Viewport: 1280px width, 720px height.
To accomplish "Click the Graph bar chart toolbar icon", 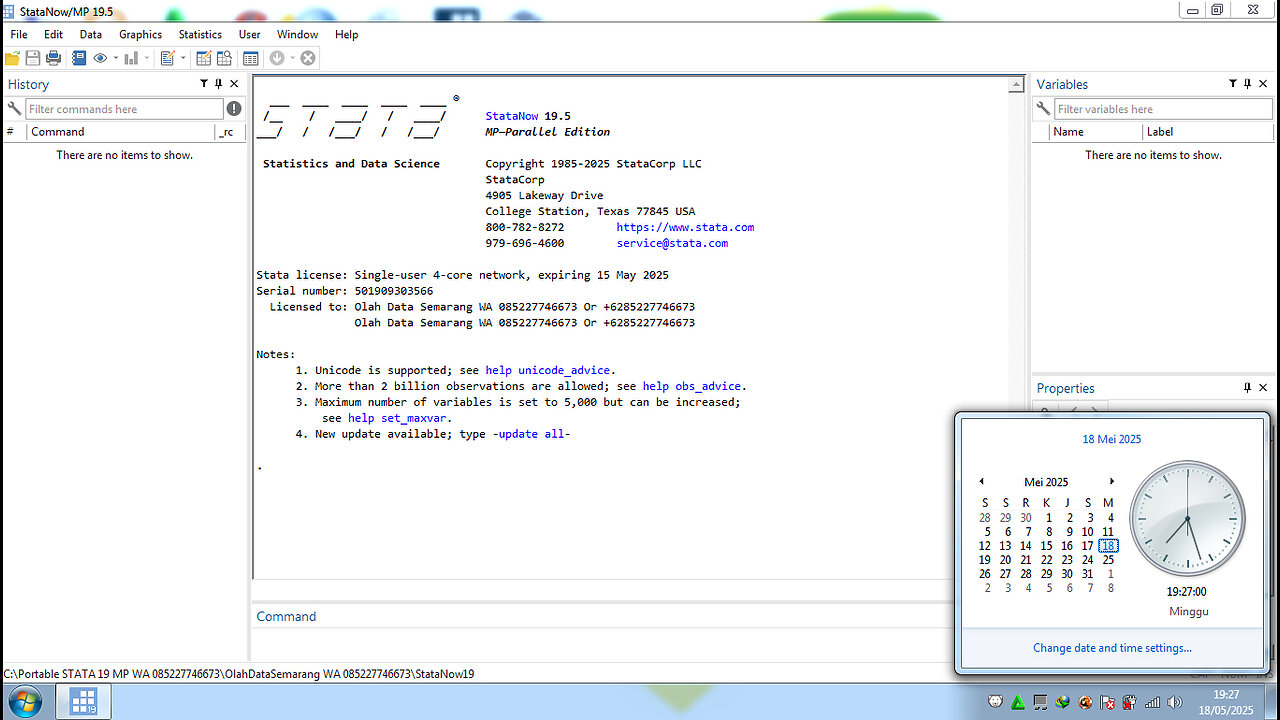I will (131, 58).
